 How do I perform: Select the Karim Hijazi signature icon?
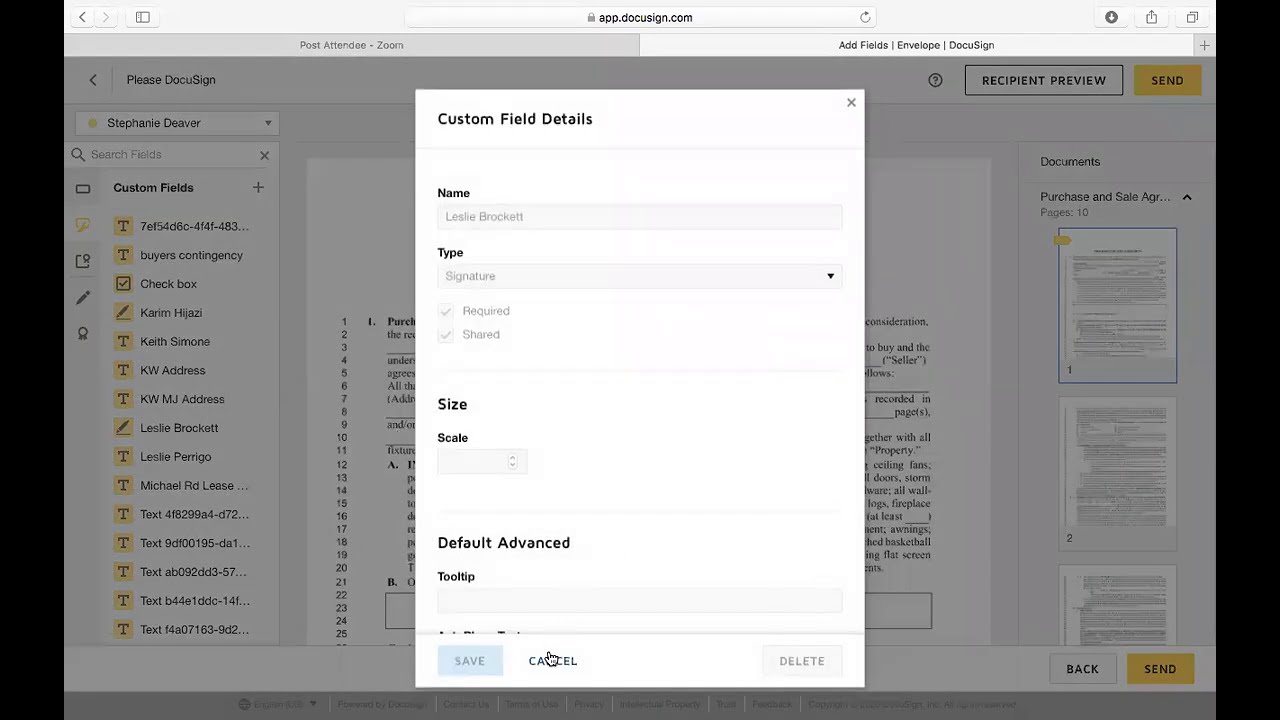coord(123,312)
